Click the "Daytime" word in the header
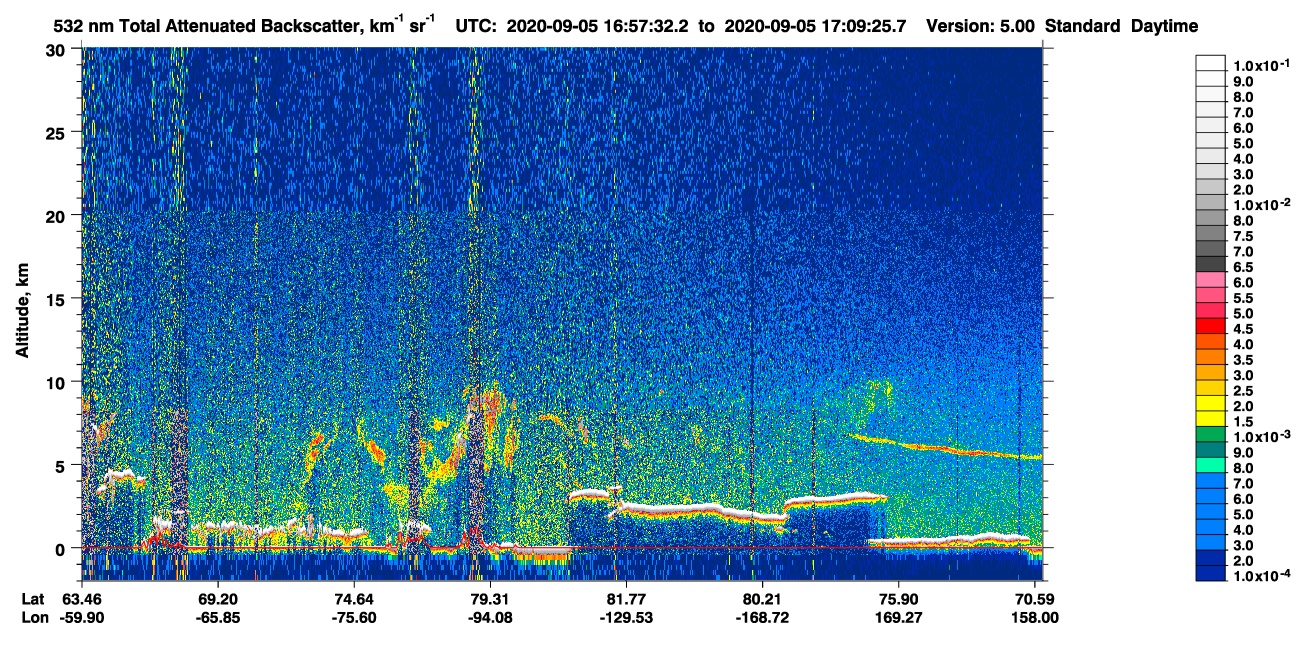The width and height of the screenshot is (1300, 667). [1164, 27]
